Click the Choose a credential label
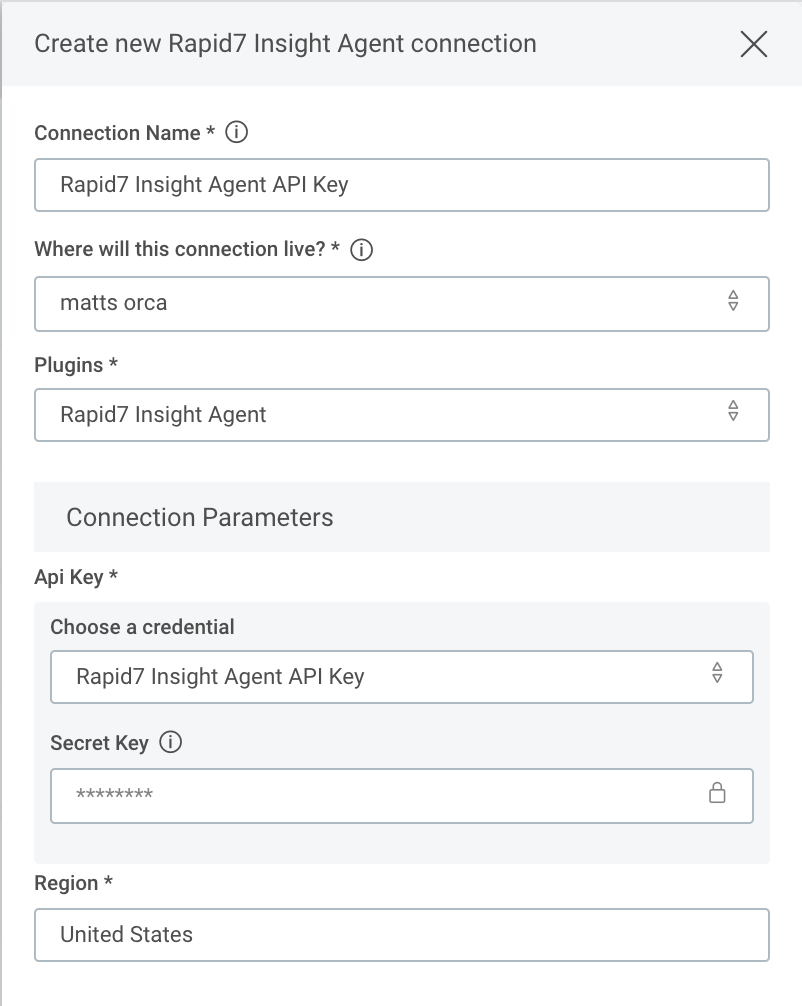Image resolution: width=802 pixels, height=1006 pixels. 142,627
